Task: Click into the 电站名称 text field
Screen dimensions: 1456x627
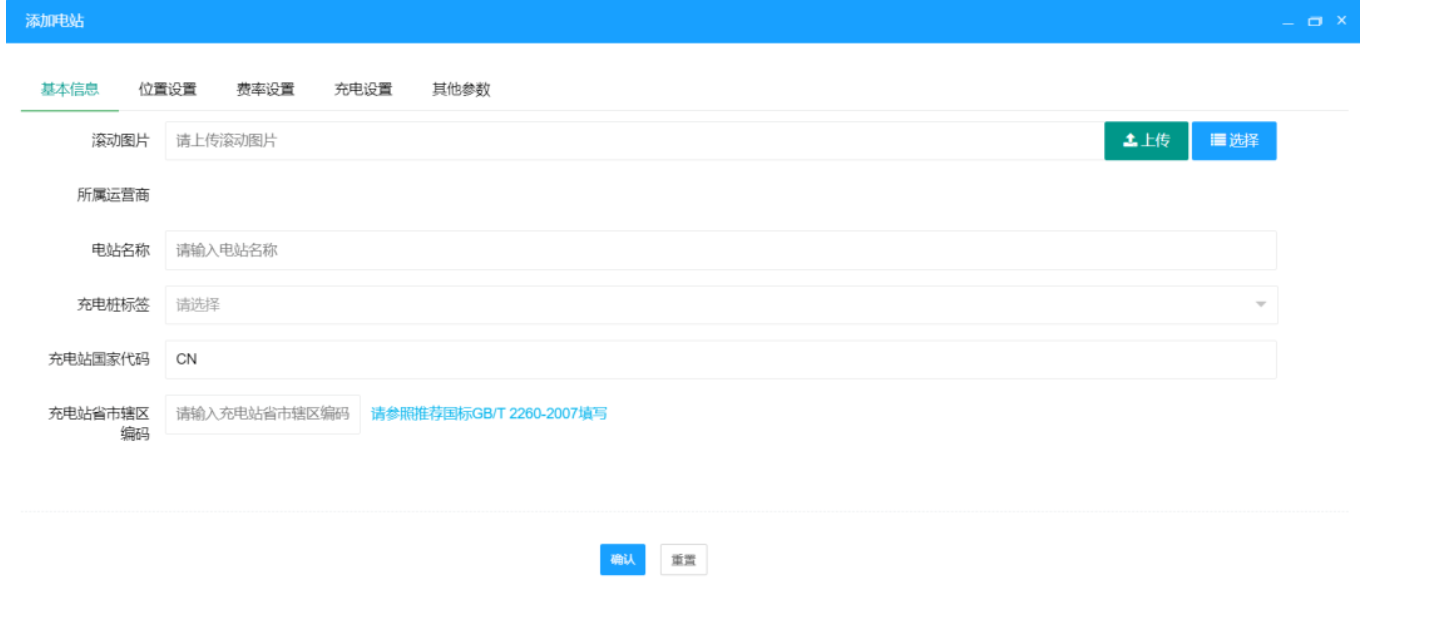Action: click(720, 250)
